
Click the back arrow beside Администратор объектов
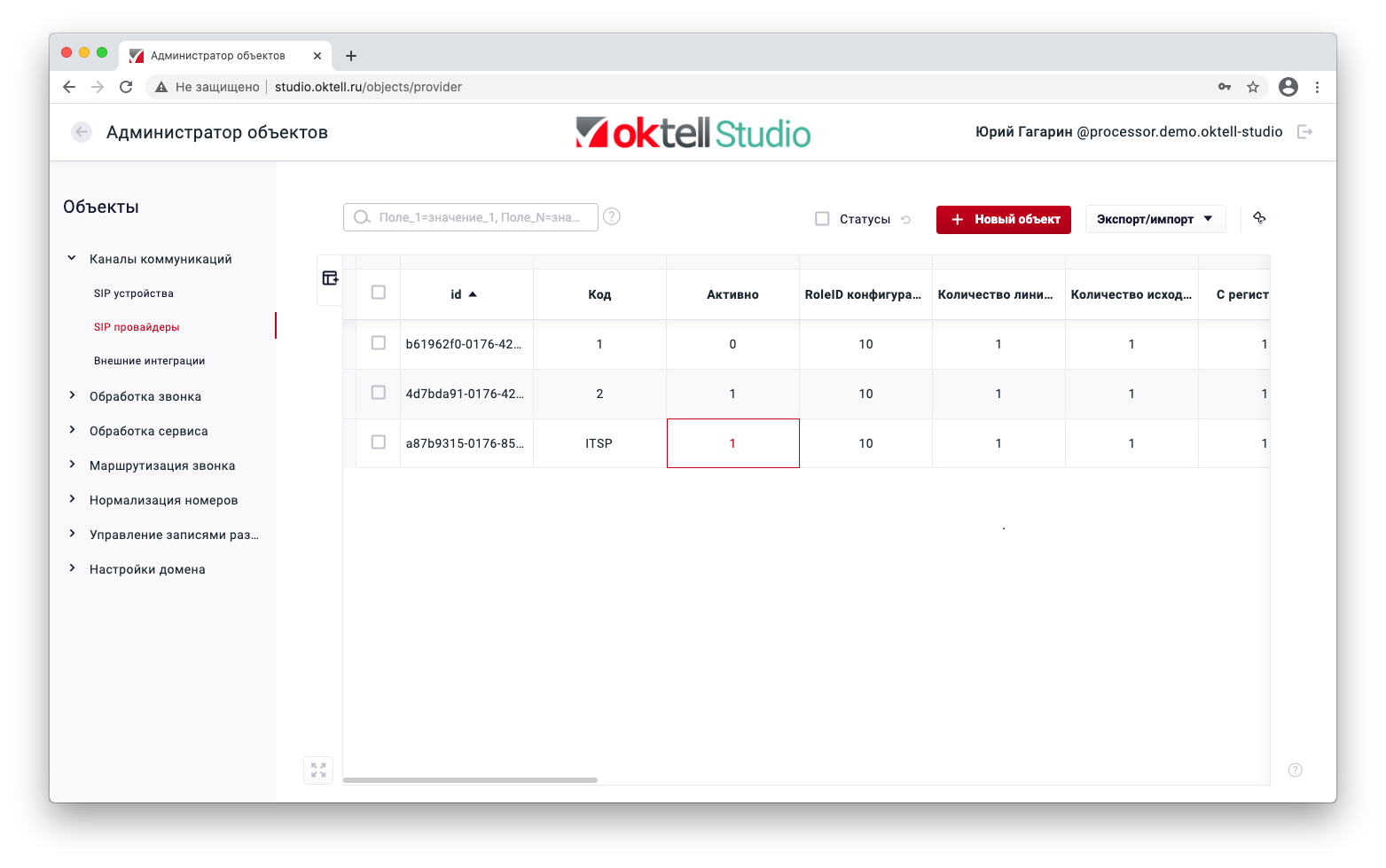82,132
